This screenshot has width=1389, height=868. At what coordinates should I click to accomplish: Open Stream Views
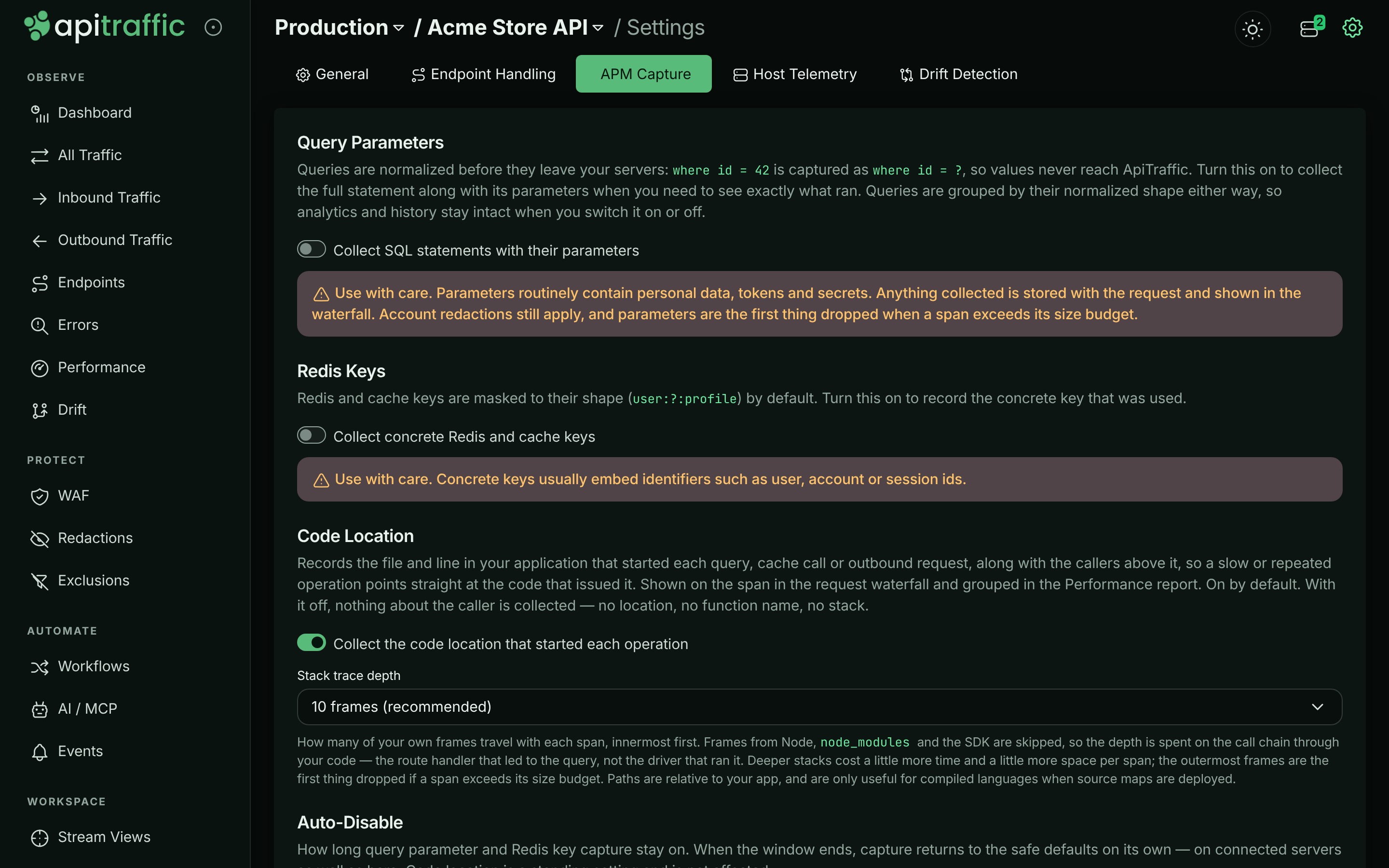pos(90,838)
